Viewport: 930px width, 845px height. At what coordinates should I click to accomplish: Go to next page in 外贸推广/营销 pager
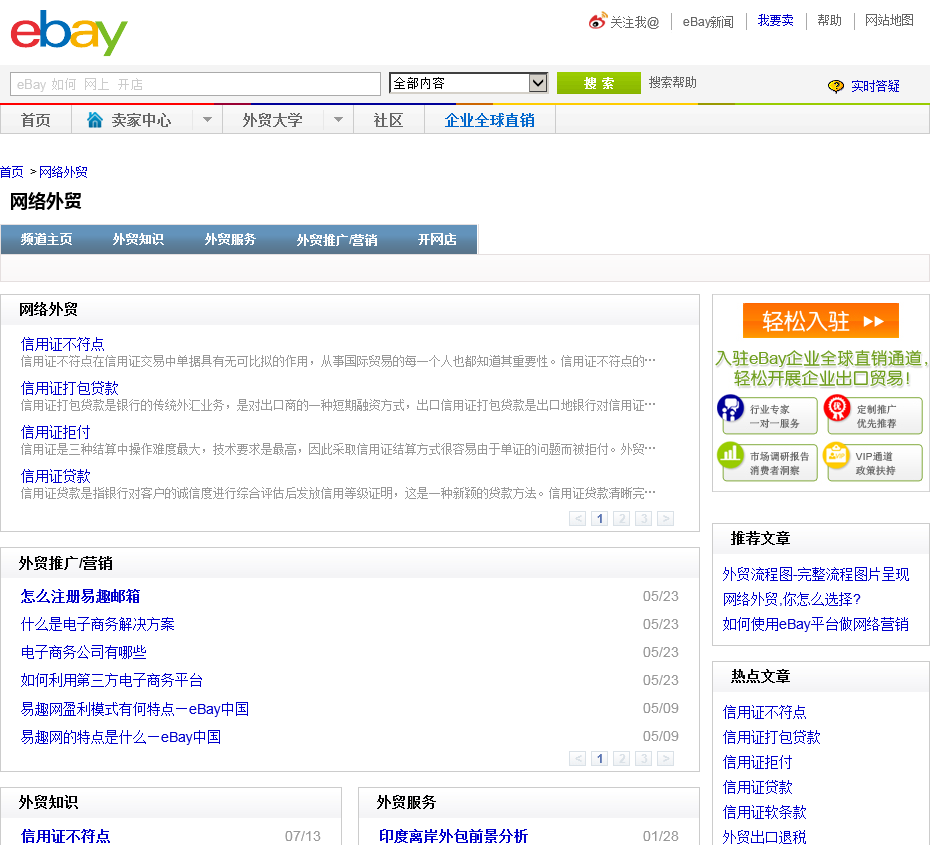coord(665,758)
